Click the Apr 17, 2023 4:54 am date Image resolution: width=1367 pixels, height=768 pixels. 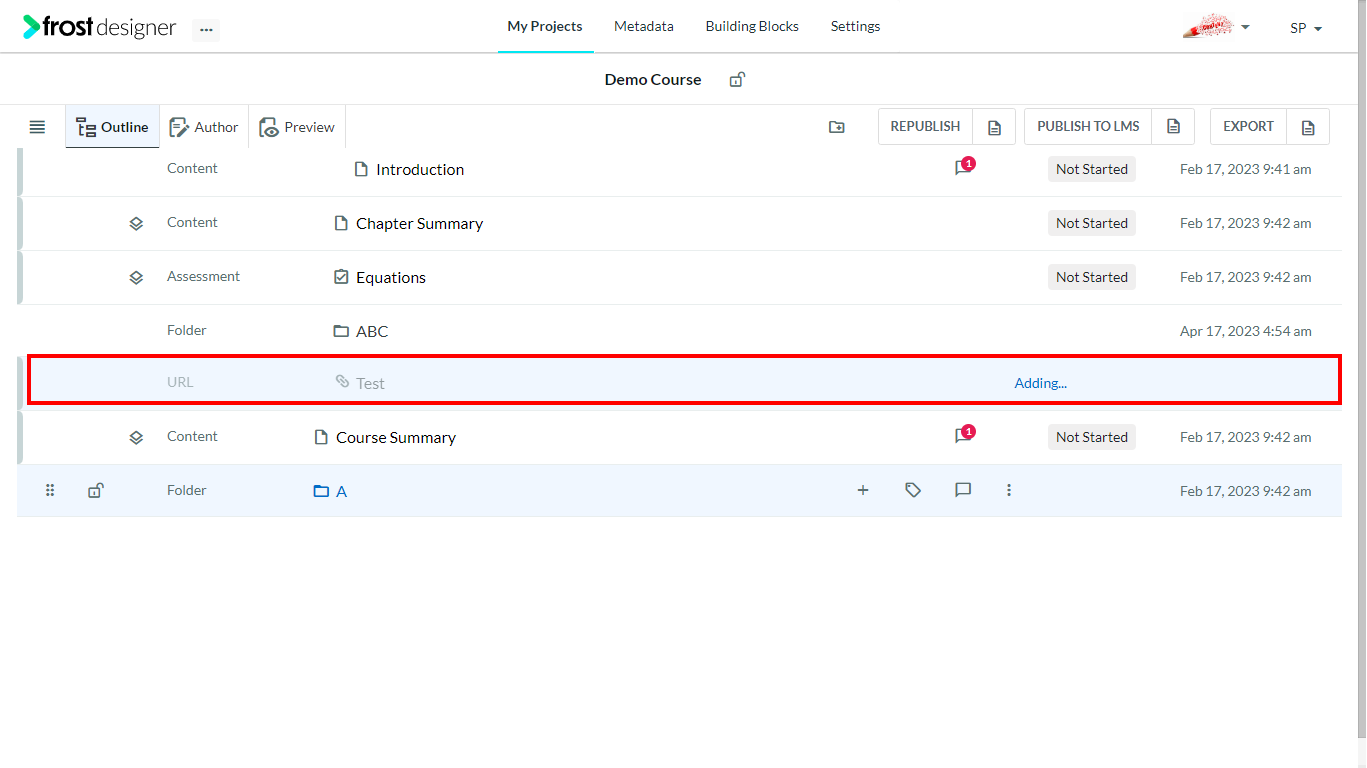coord(1246,331)
